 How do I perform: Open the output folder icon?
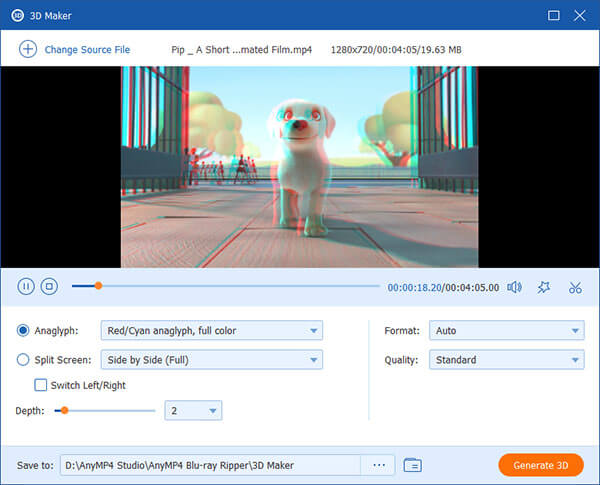[x=412, y=465]
